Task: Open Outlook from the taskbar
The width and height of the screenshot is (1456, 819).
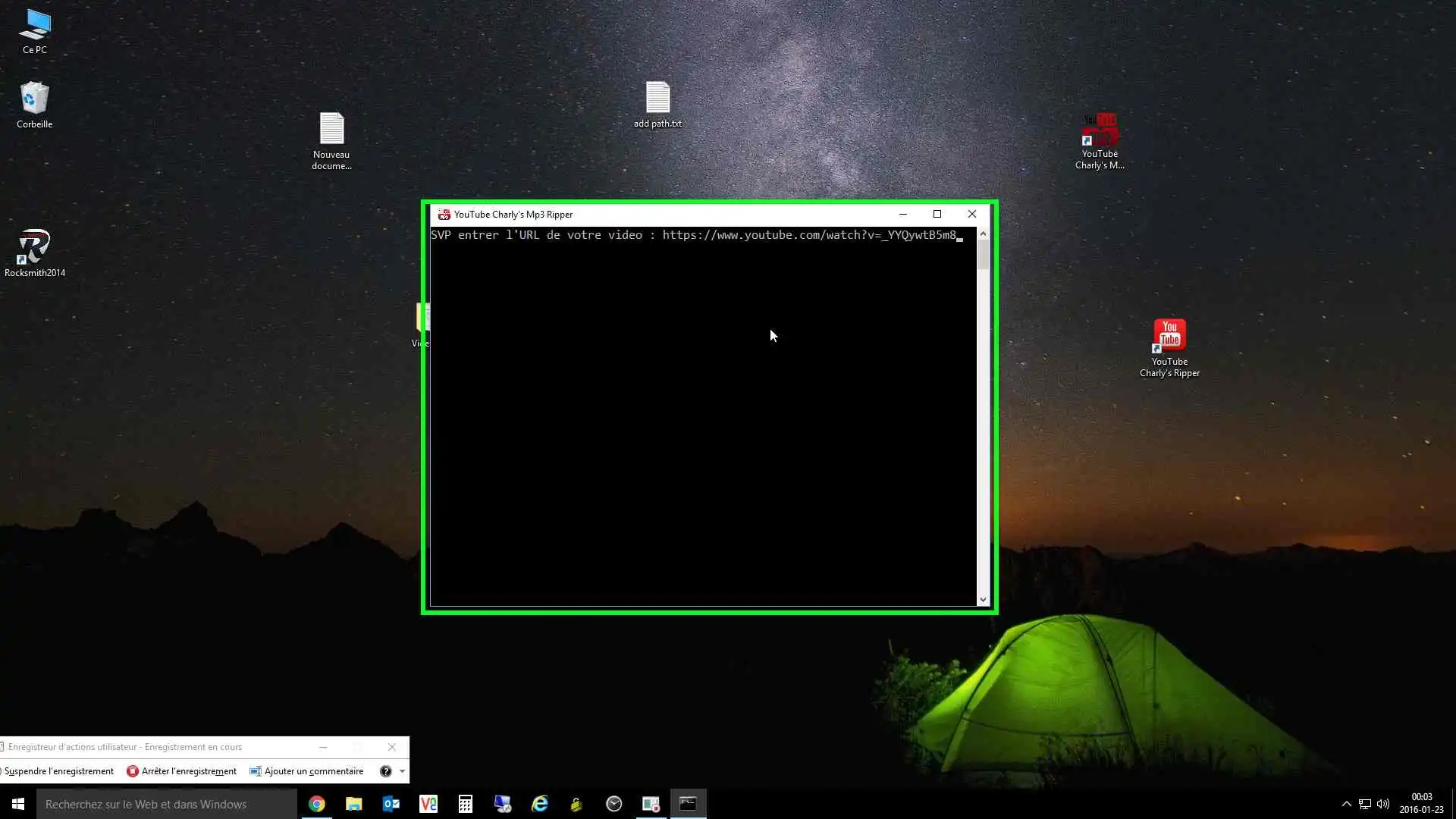Action: coord(391,804)
